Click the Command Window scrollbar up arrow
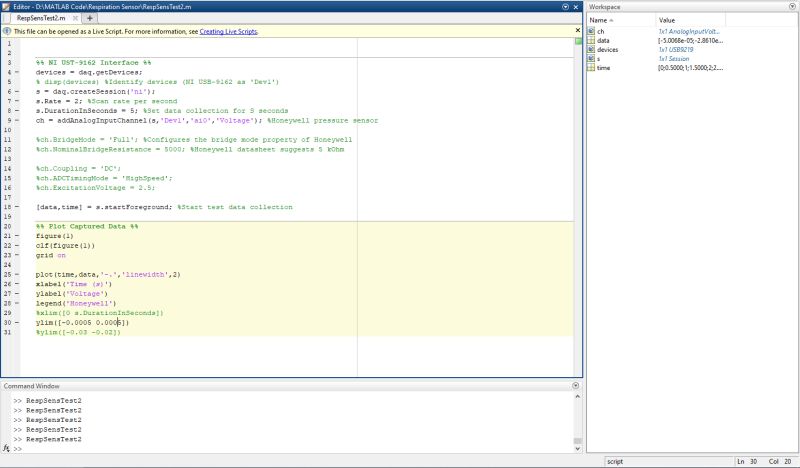 (x=578, y=397)
